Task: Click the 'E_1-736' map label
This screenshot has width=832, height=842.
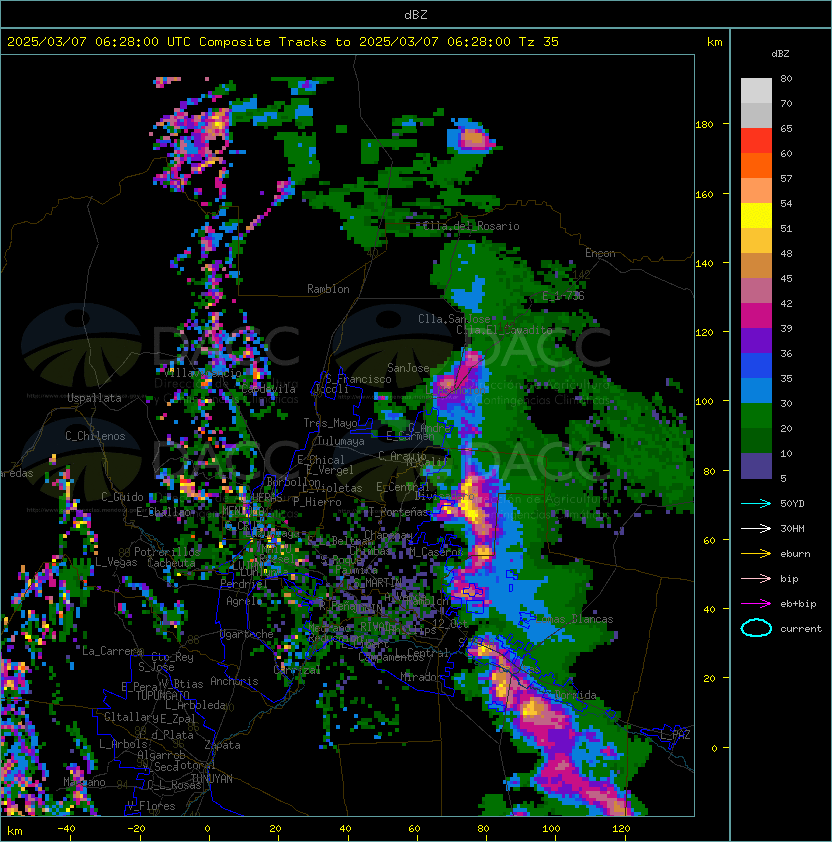Action: pyautogui.click(x=563, y=295)
